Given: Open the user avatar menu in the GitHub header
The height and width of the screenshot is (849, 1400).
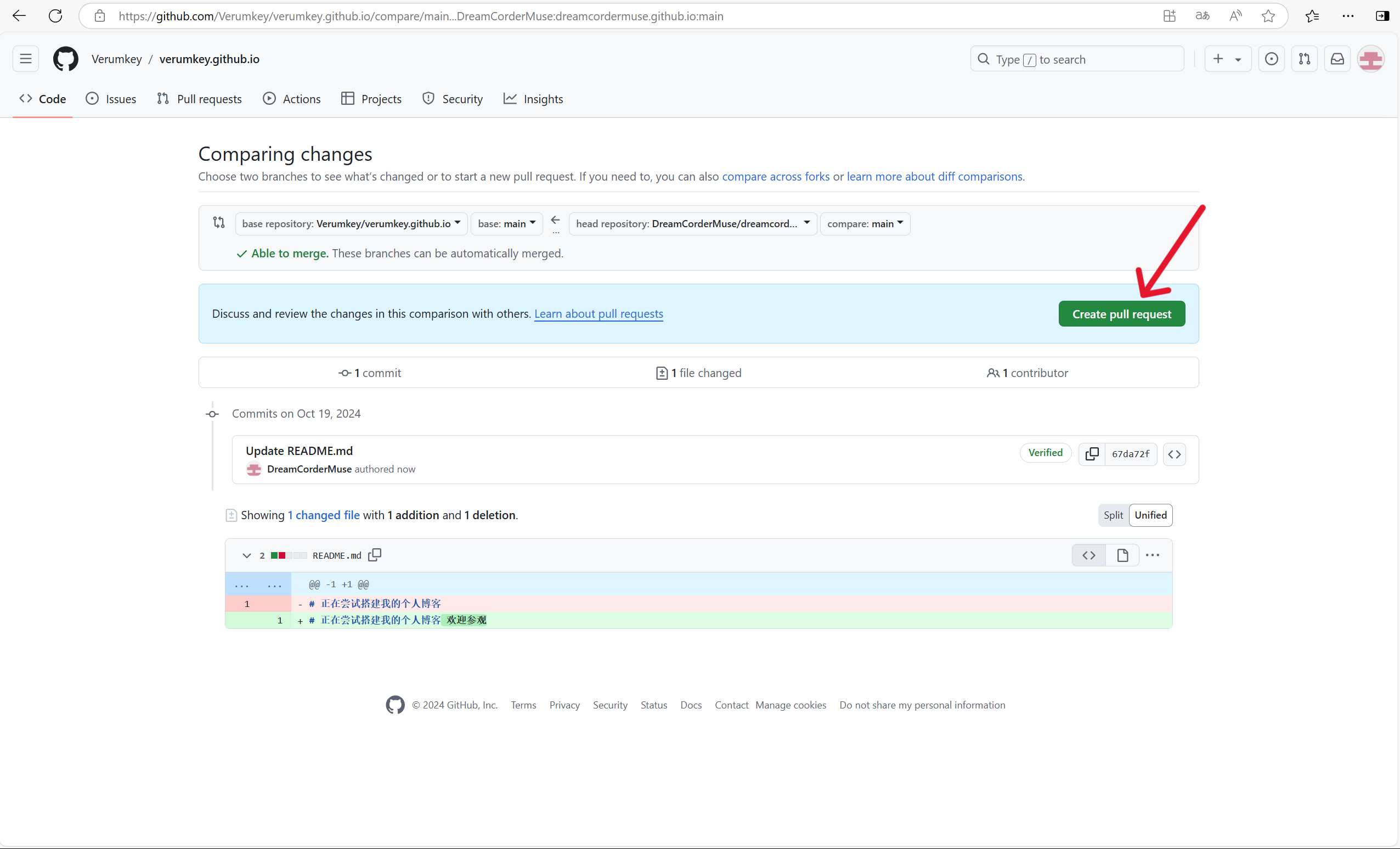Looking at the screenshot, I should pyautogui.click(x=1371, y=59).
